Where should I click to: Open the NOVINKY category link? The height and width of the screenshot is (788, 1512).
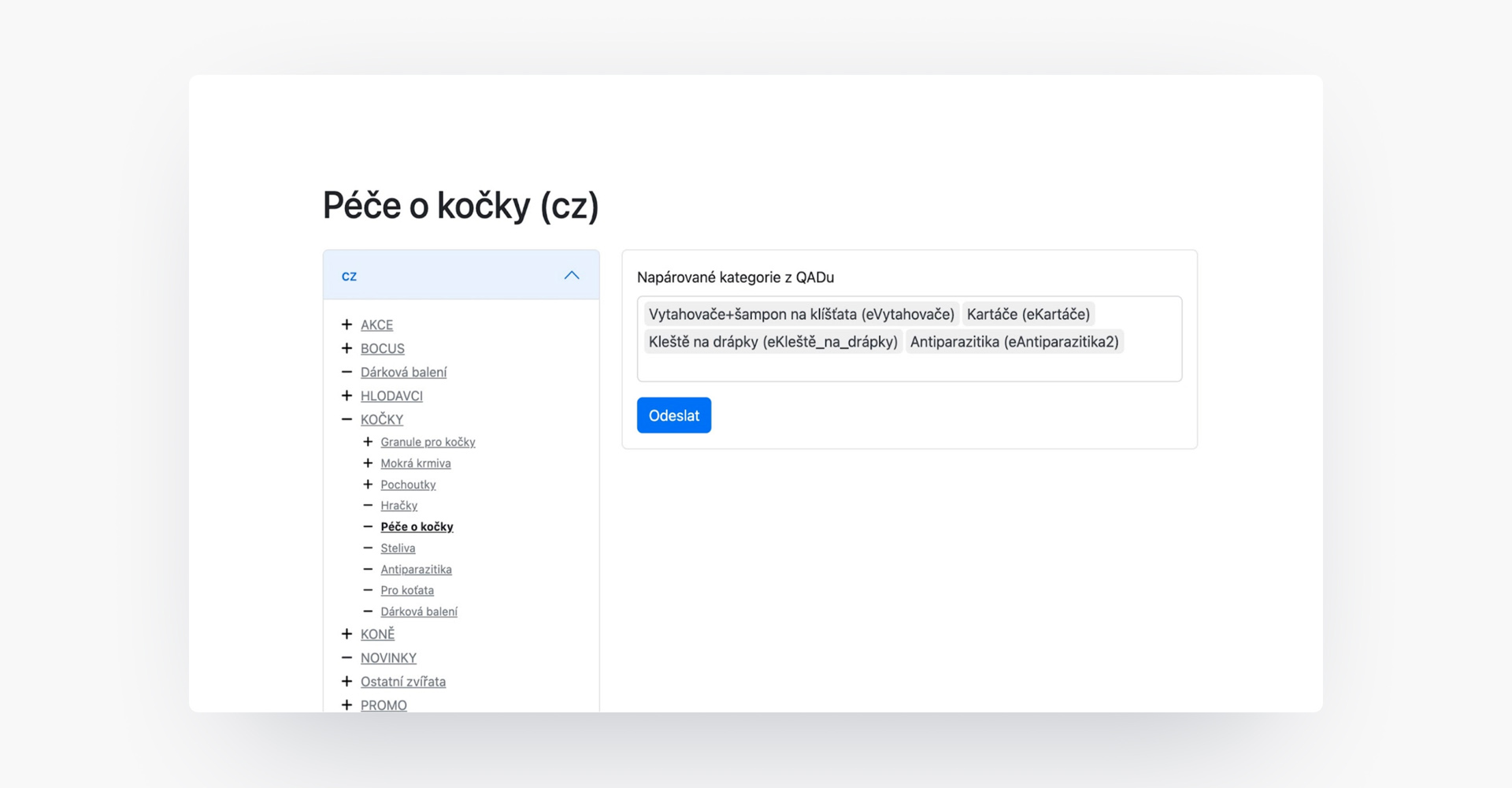point(388,658)
